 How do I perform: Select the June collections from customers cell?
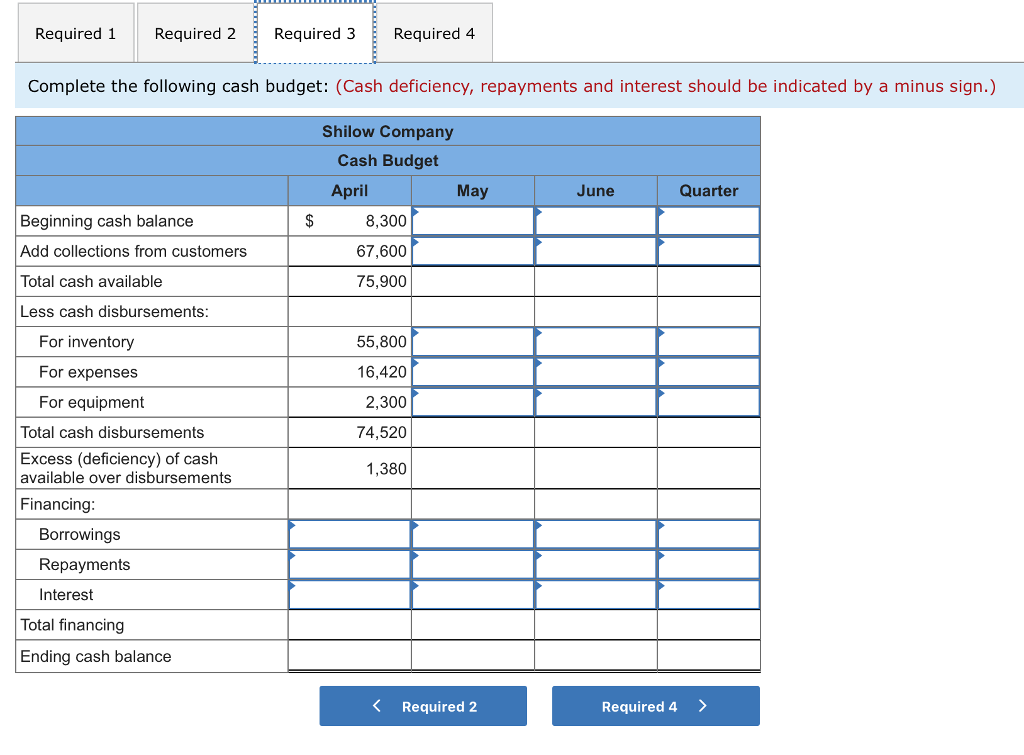[595, 251]
